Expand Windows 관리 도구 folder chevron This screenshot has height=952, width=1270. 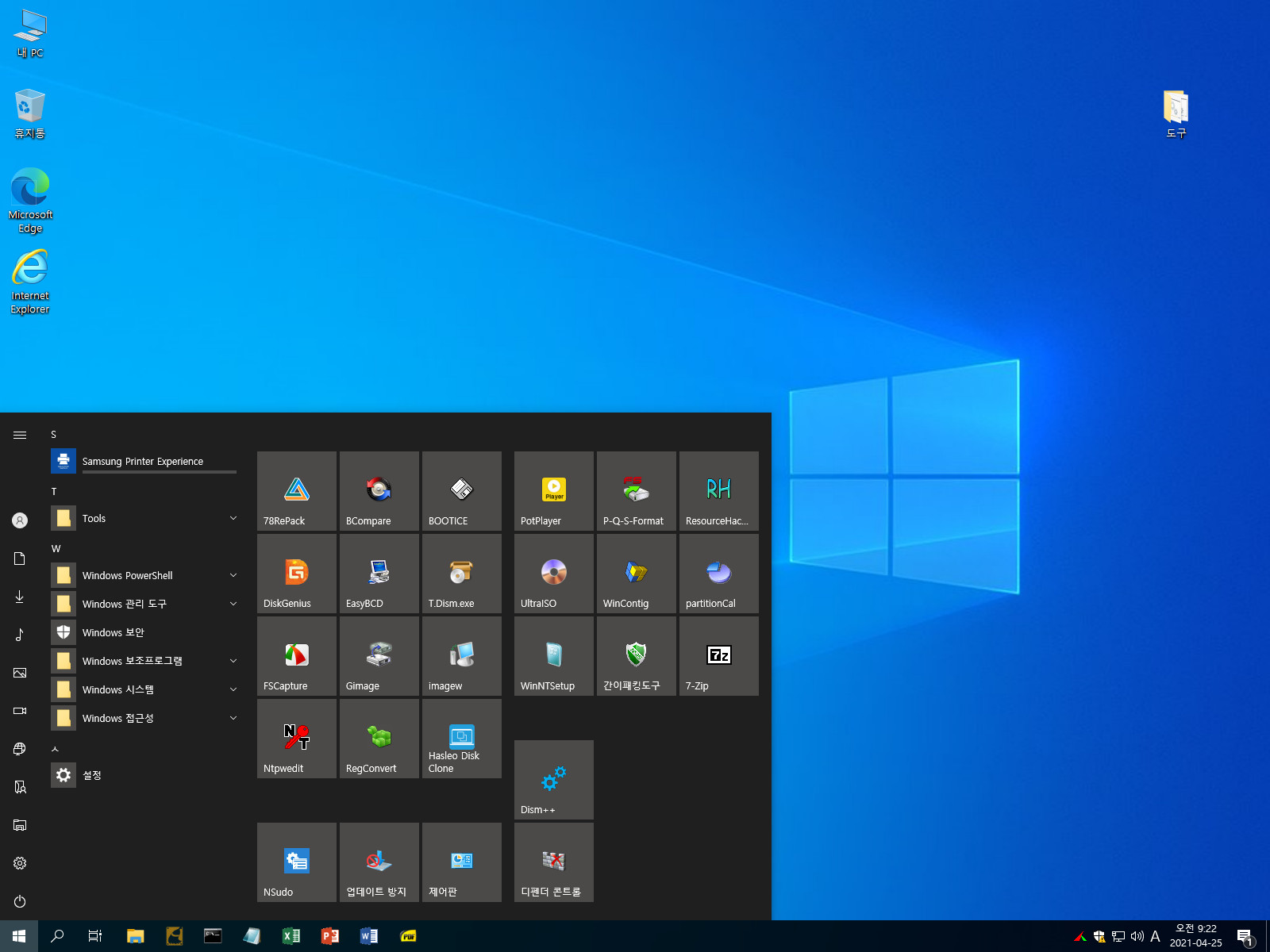(233, 604)
